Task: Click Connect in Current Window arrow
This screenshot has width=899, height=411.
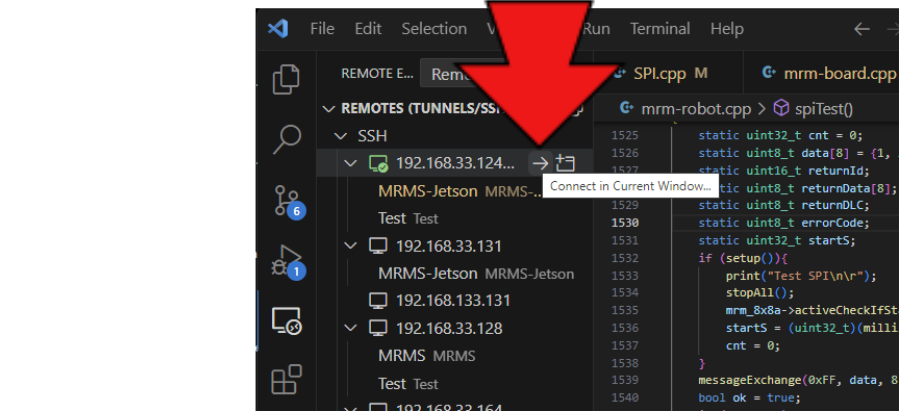Action: (x=540, y=163)
